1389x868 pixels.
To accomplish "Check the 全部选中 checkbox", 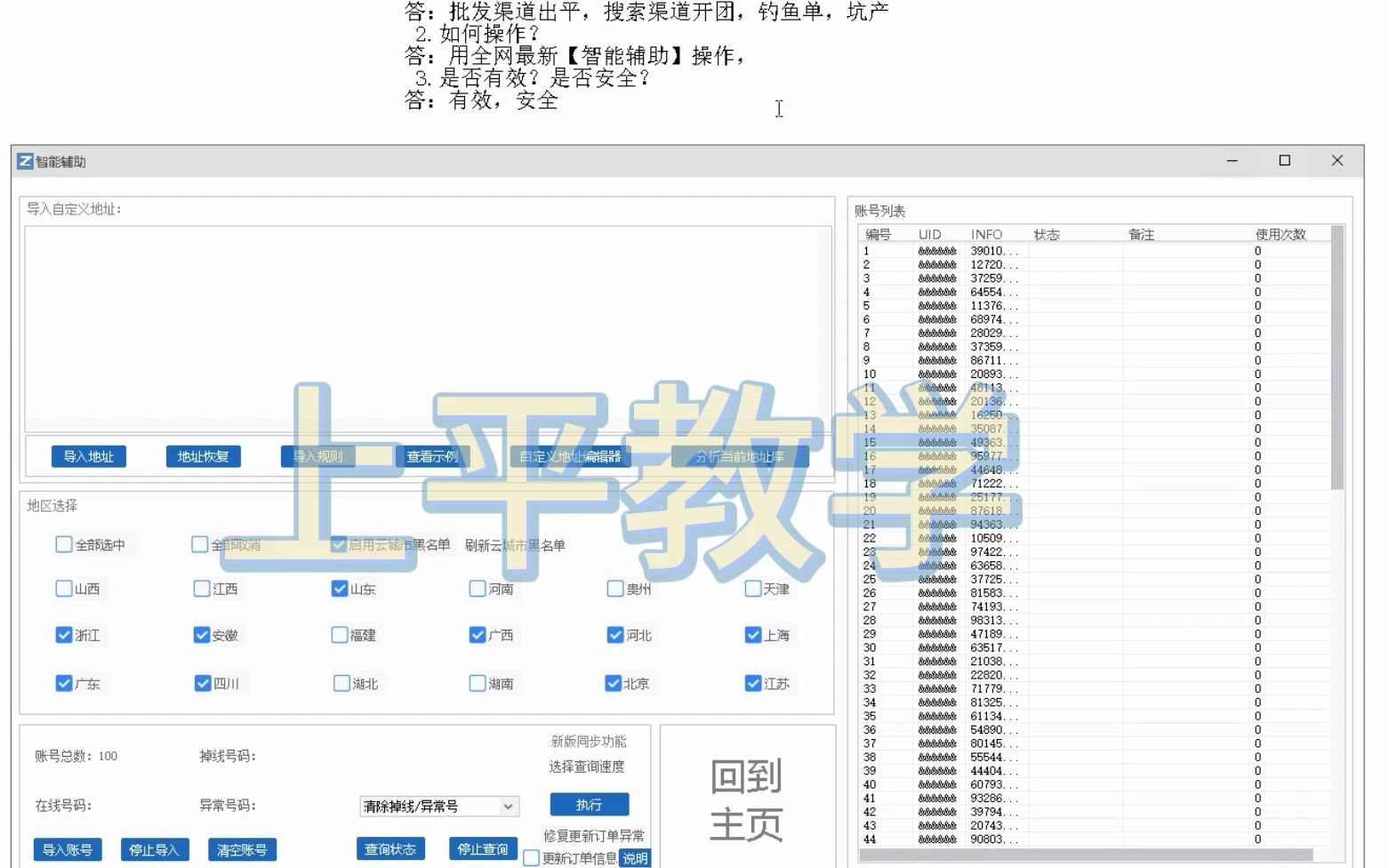I will point(64,544).
